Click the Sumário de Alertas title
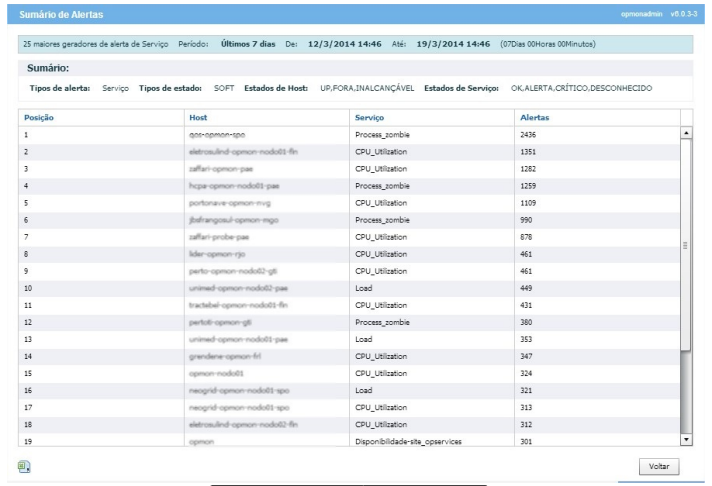The image size is (712, 486). (61, 15)
